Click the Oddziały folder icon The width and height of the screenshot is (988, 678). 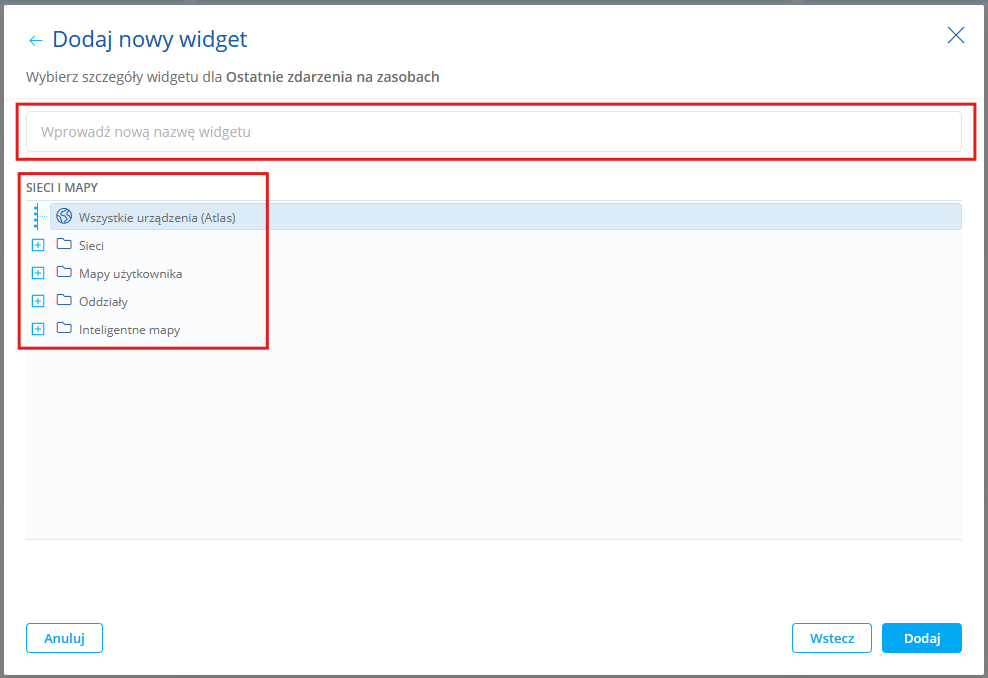64,301
